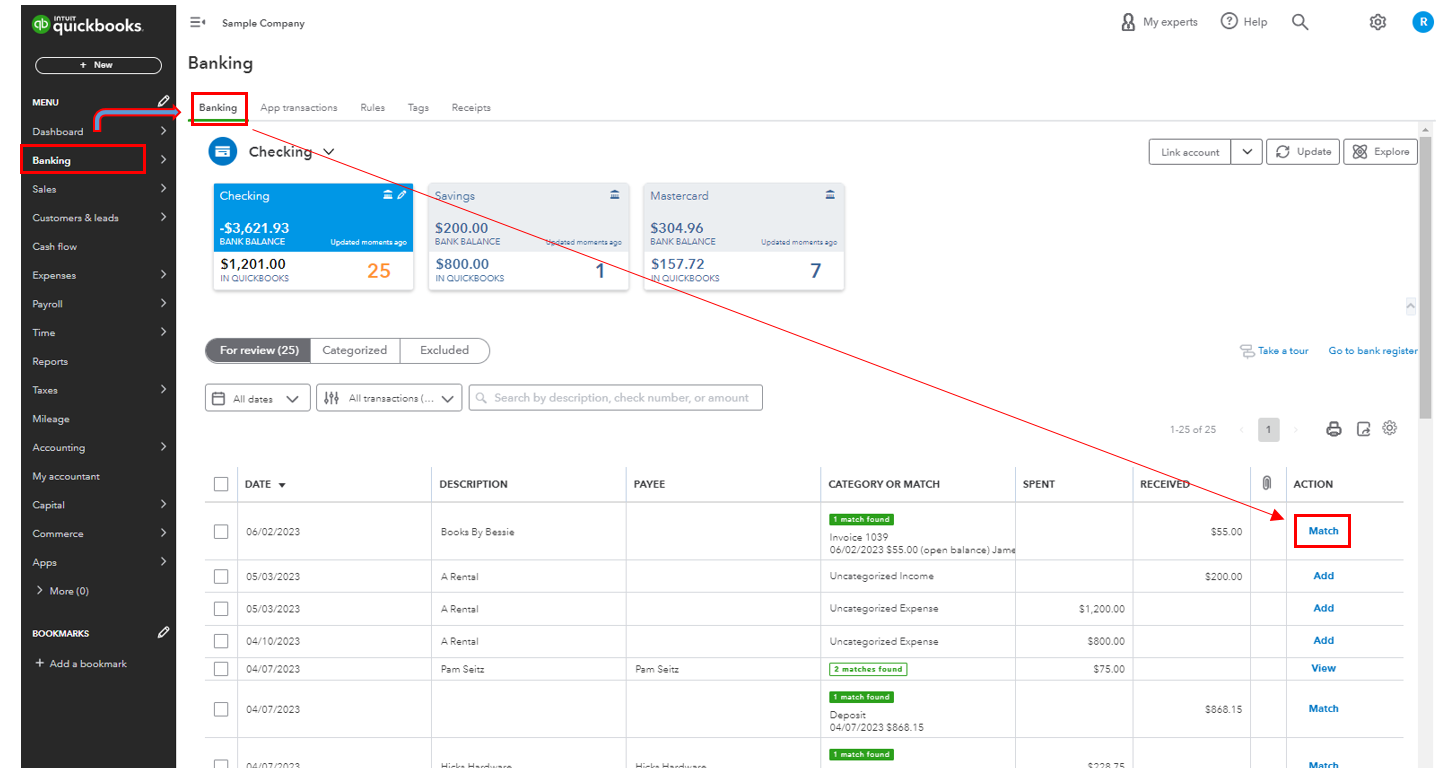Open Mileage in the sidebar
1437x768 pixels.
coord(51,419)
